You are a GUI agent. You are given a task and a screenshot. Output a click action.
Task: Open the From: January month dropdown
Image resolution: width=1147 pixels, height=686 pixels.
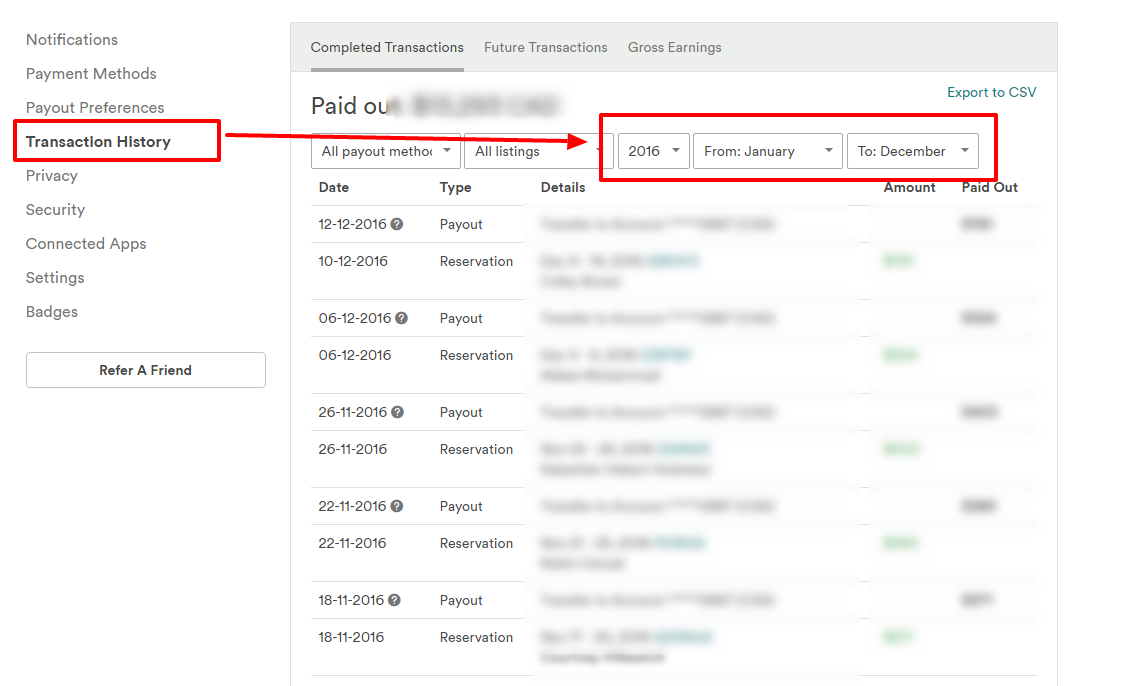(x=767, y=151)
